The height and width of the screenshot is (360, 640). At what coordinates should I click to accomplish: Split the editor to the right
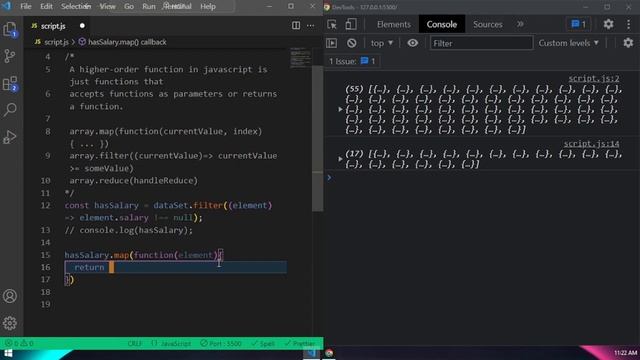tap(296, 26)
